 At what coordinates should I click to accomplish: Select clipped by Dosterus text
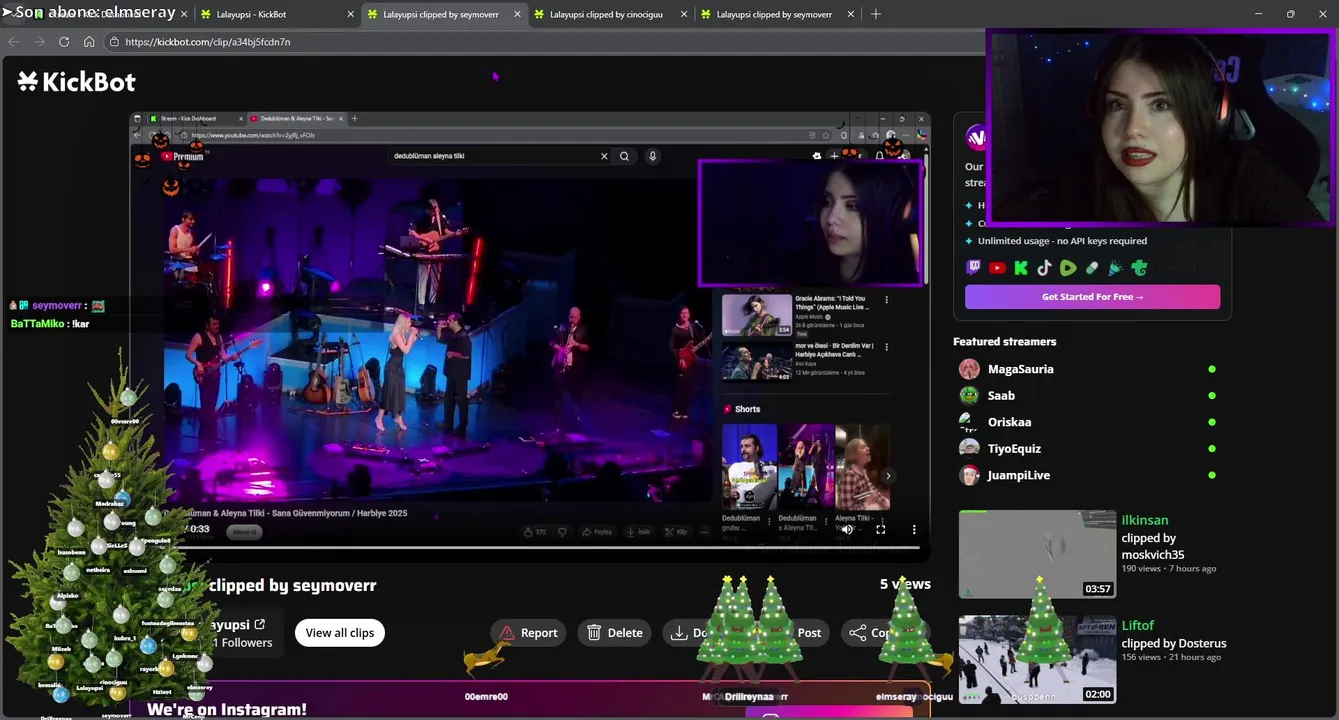(1174, 643)
